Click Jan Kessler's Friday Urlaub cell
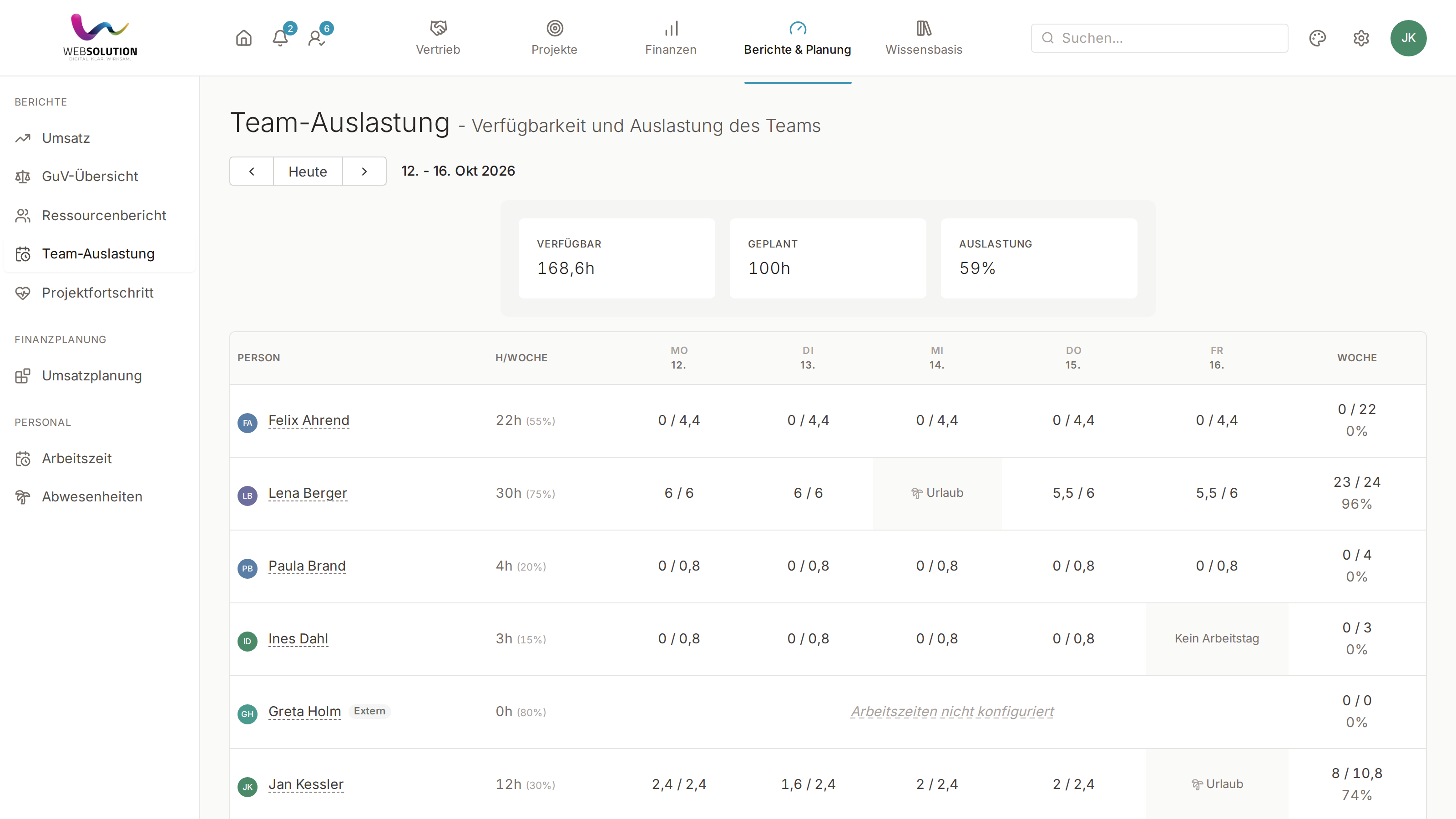The image size is (1456, 819). click(x=1217, y=784)
